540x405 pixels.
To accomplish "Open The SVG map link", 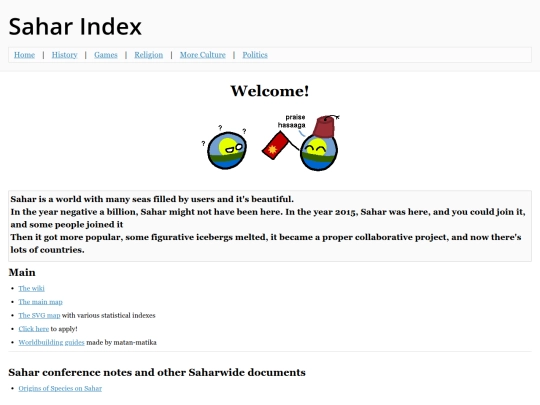I will pos(39,315).
